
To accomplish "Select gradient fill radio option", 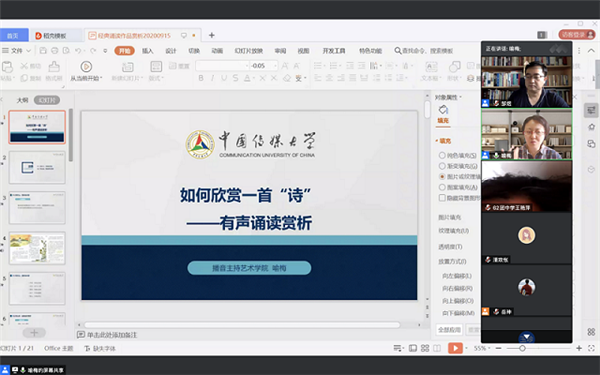I will point(442,166).
